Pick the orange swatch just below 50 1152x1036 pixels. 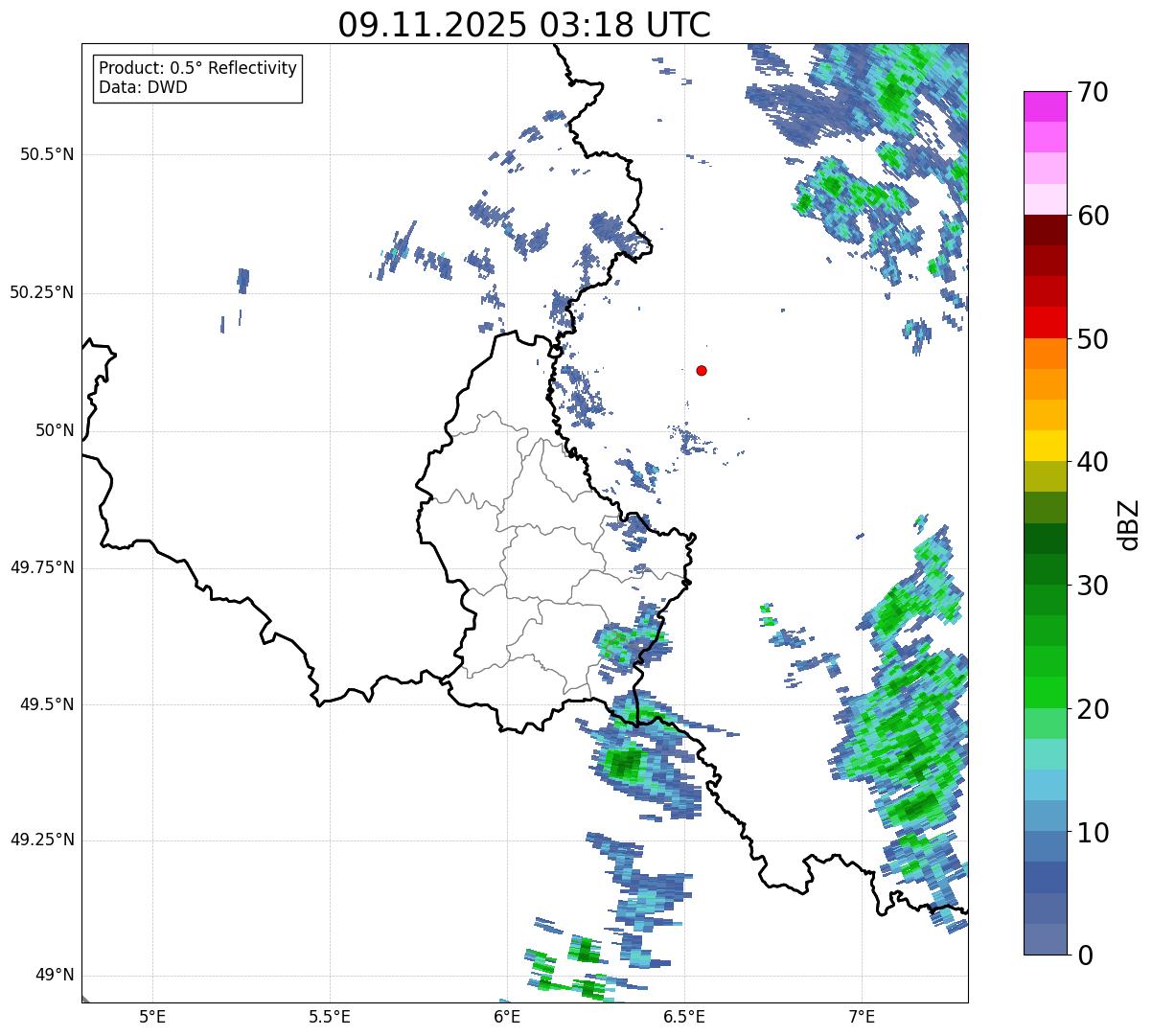1046,354
